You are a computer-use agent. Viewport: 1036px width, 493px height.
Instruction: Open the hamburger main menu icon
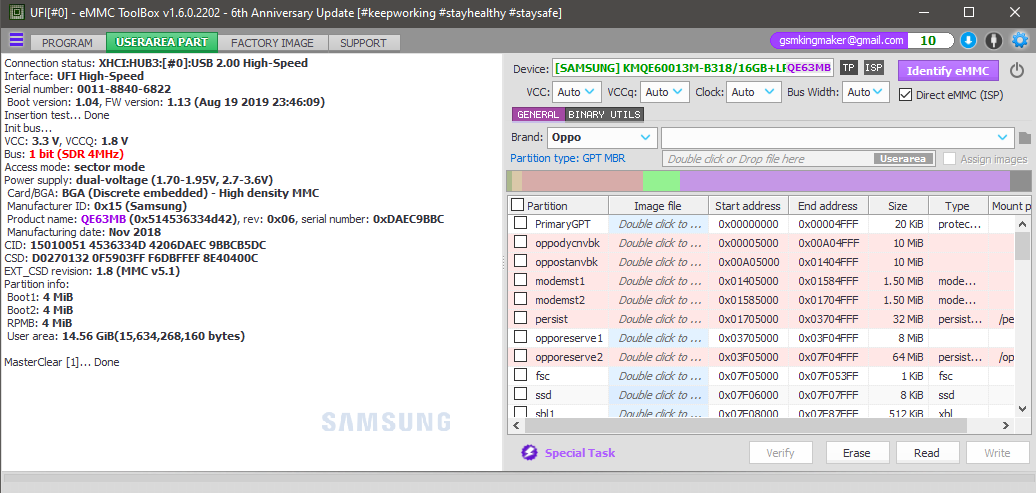click(x=16, y=40)
